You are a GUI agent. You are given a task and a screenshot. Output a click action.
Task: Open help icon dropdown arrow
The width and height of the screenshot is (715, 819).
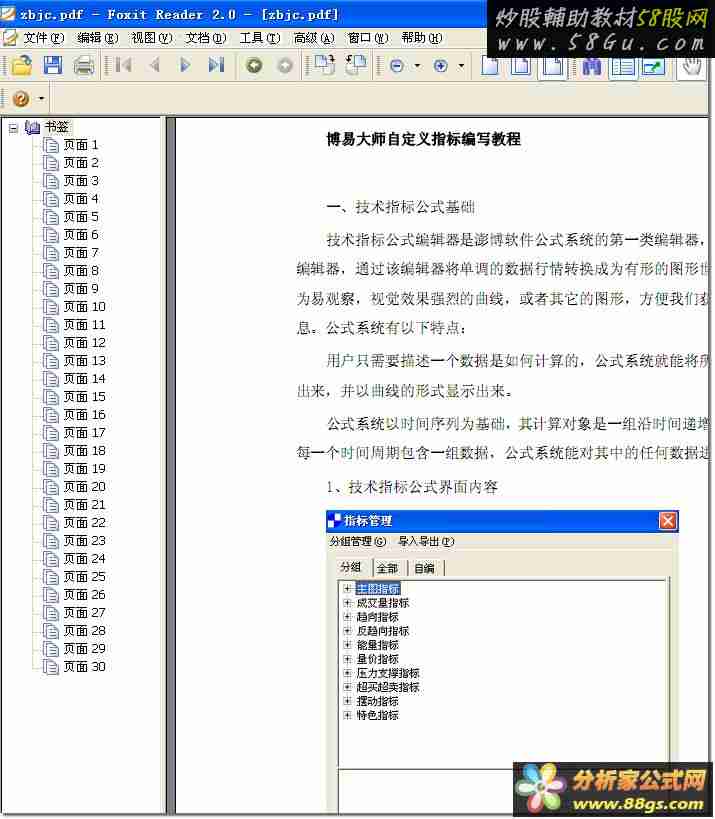pyautogui.click(x=41, y=98)
